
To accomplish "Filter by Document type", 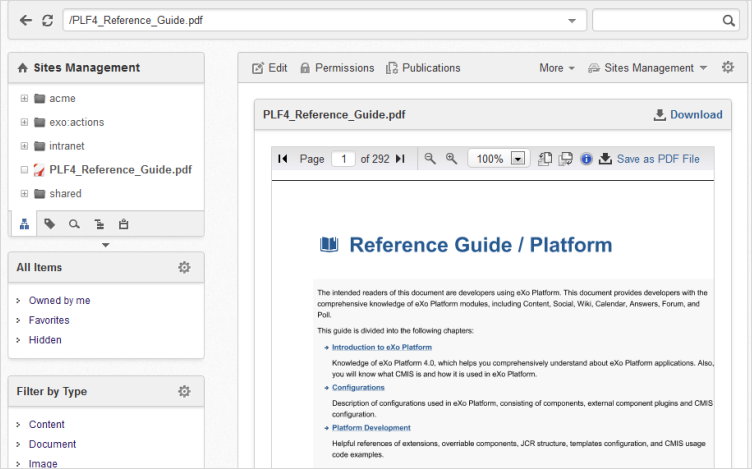I will click(52, 445).
